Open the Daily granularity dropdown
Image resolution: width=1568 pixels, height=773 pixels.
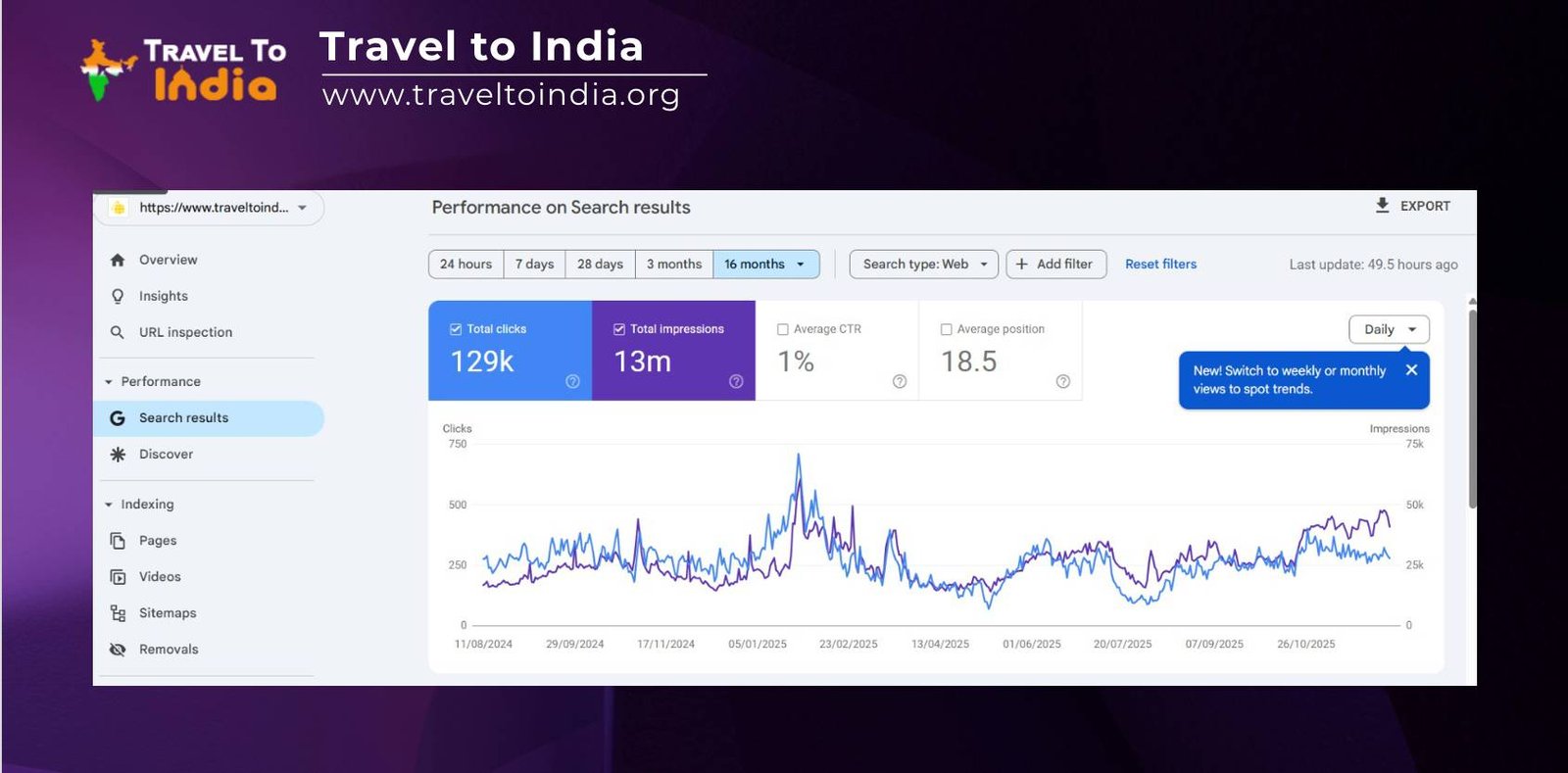pyautogui.click(x=1389, y=329)
